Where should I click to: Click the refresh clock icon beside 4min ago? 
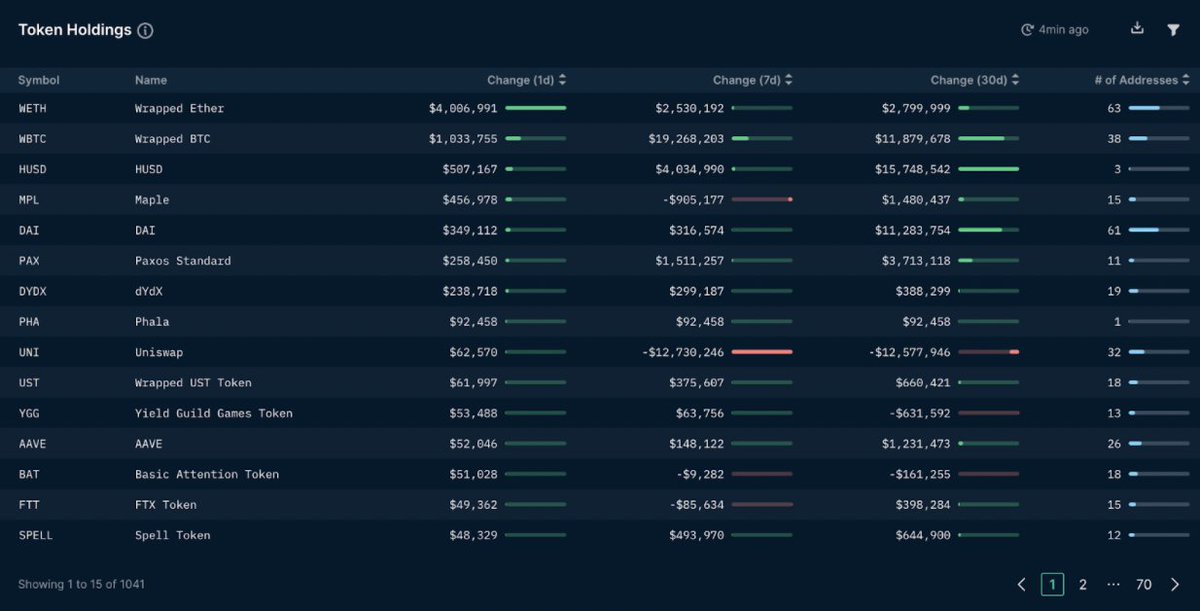(1027, 30)
